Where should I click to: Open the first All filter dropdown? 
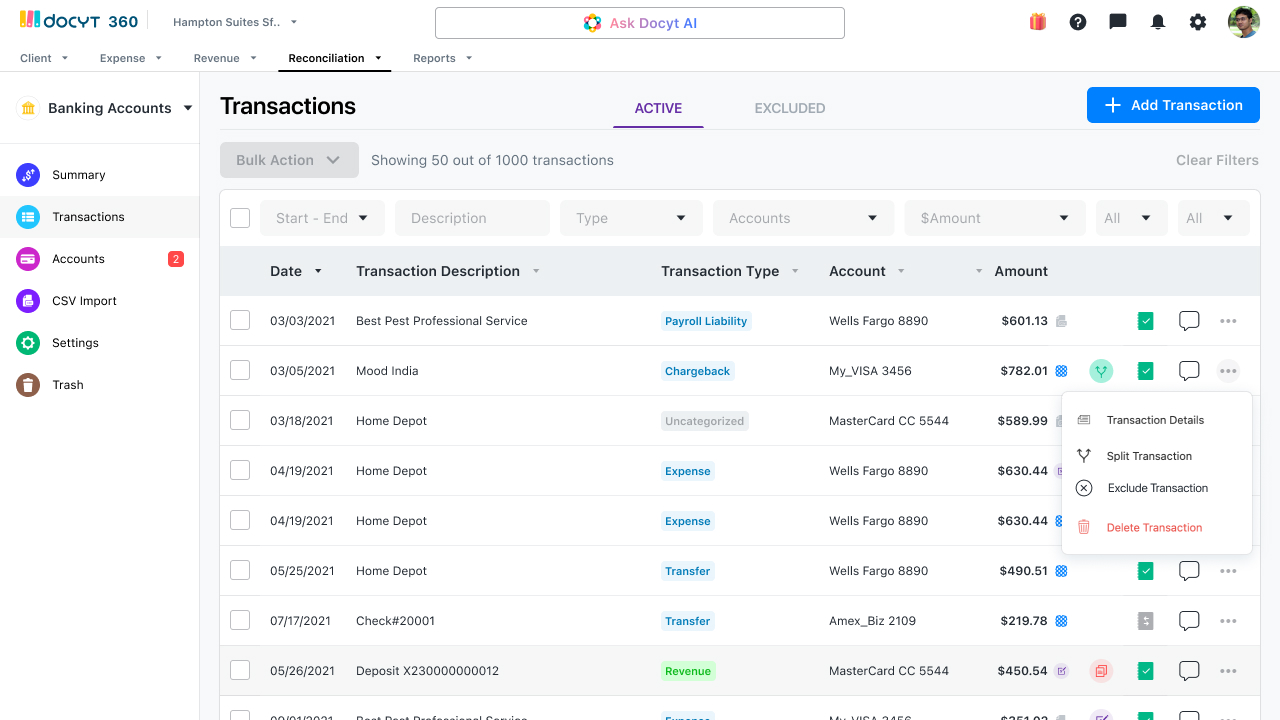pos(1131,218)
